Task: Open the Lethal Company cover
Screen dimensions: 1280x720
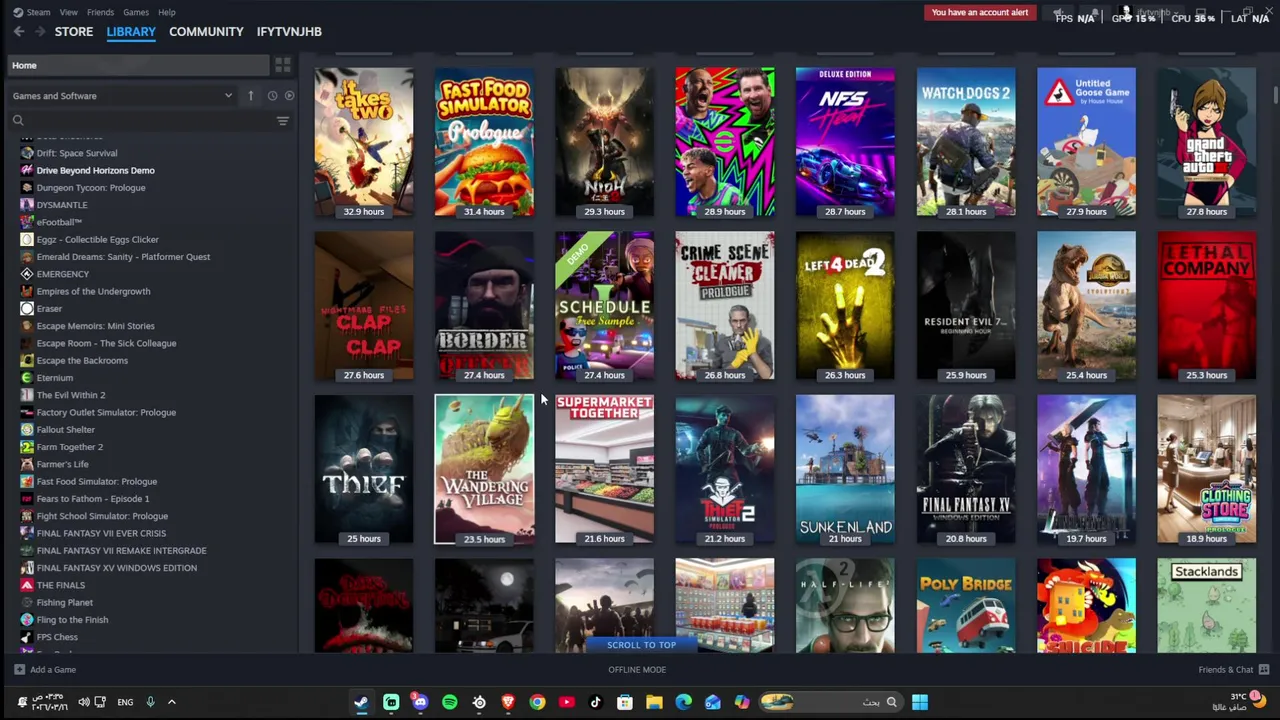Action: (1206, 305)
